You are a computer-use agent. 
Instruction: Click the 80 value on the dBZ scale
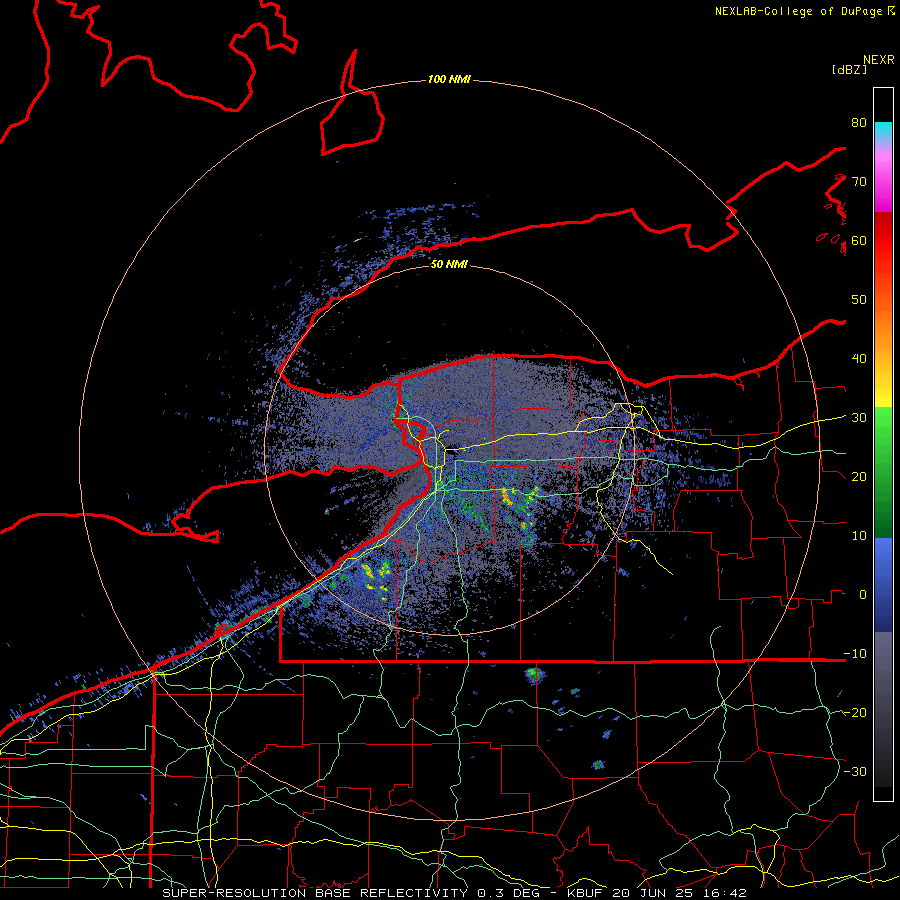[x=859, y=123]
